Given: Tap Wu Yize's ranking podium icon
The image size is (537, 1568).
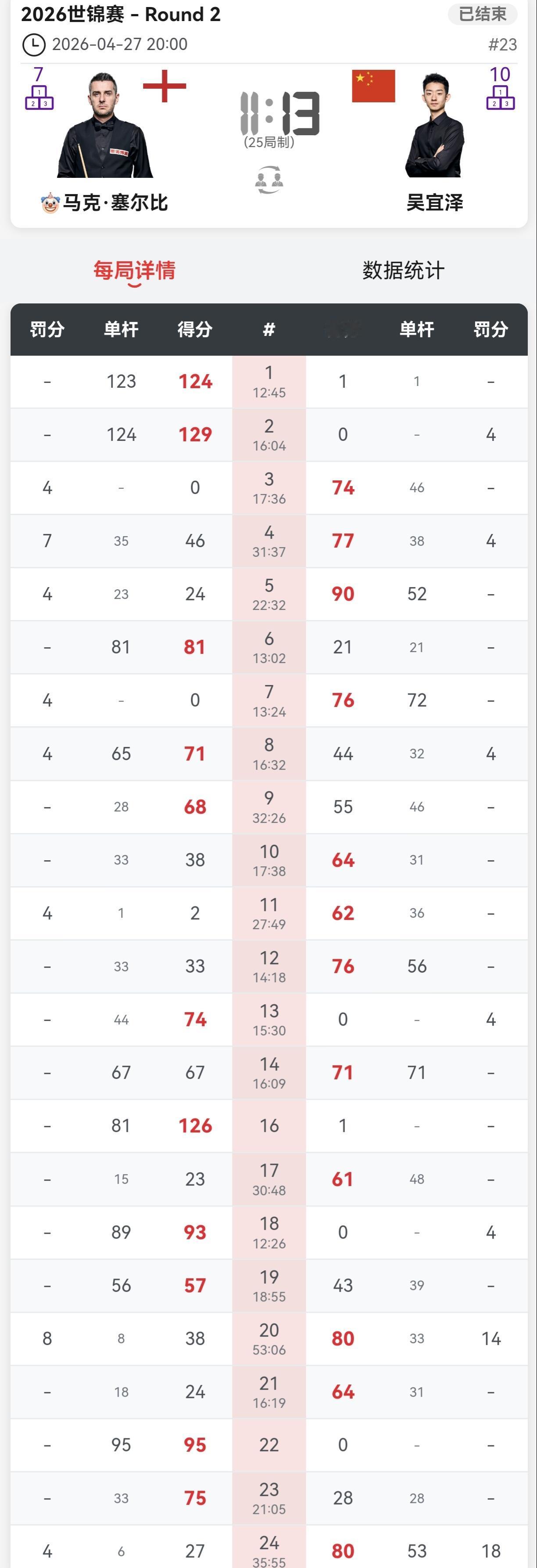Looking at the screenshot, I should click(500, 97).
